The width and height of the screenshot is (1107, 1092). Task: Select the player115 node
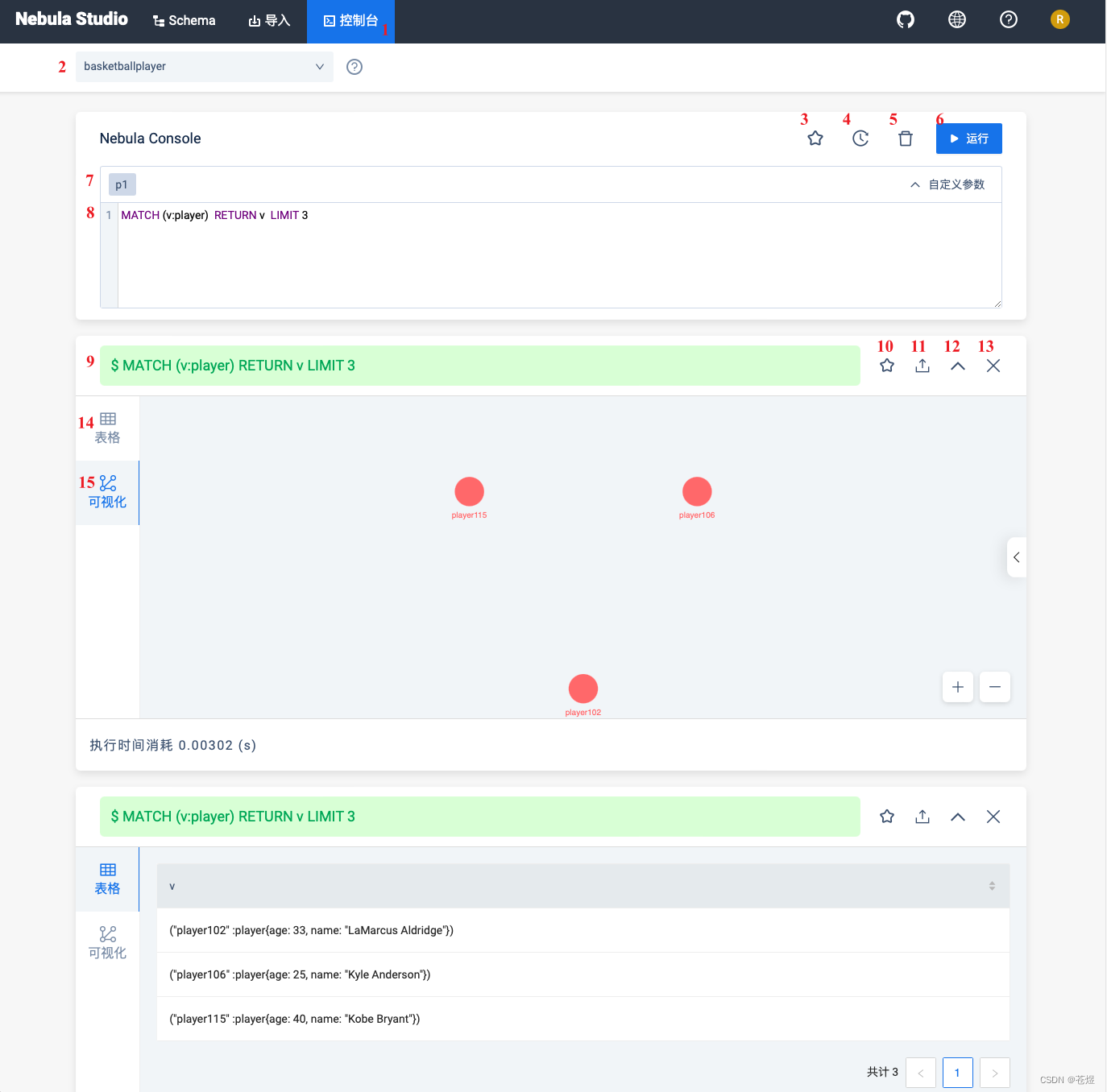[470, 492]
